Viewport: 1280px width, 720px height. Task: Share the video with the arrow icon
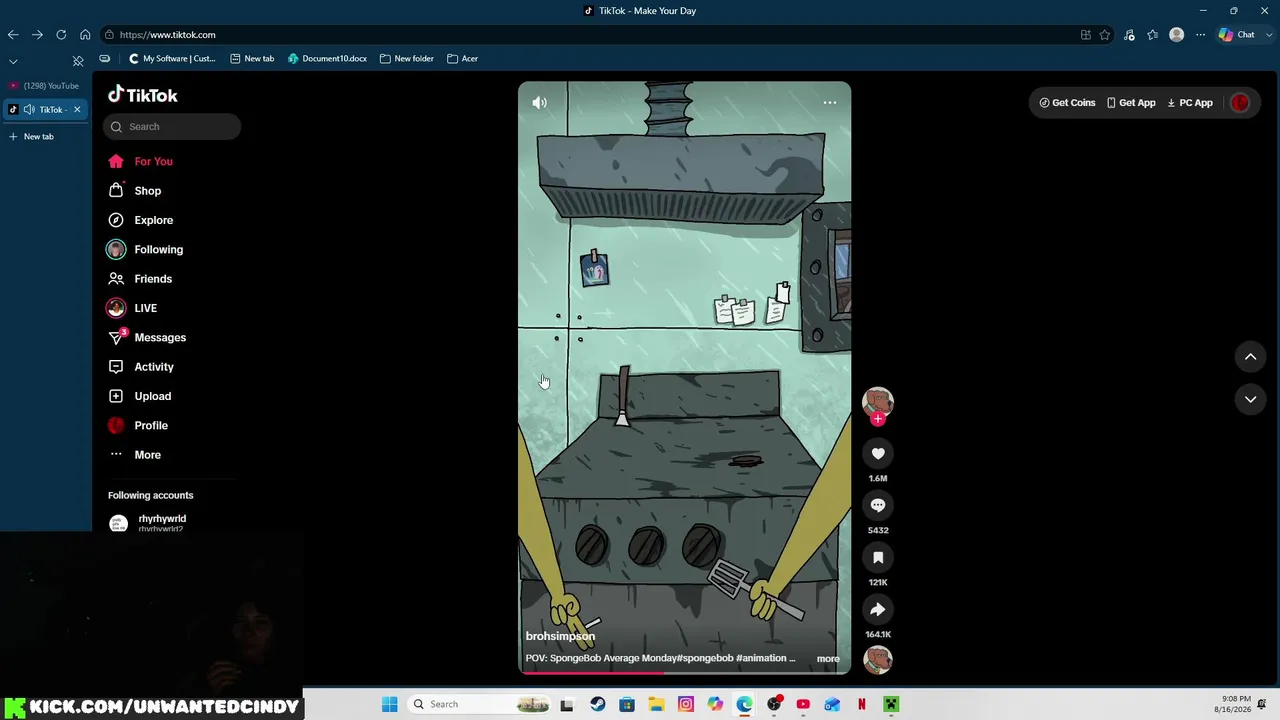878,610
